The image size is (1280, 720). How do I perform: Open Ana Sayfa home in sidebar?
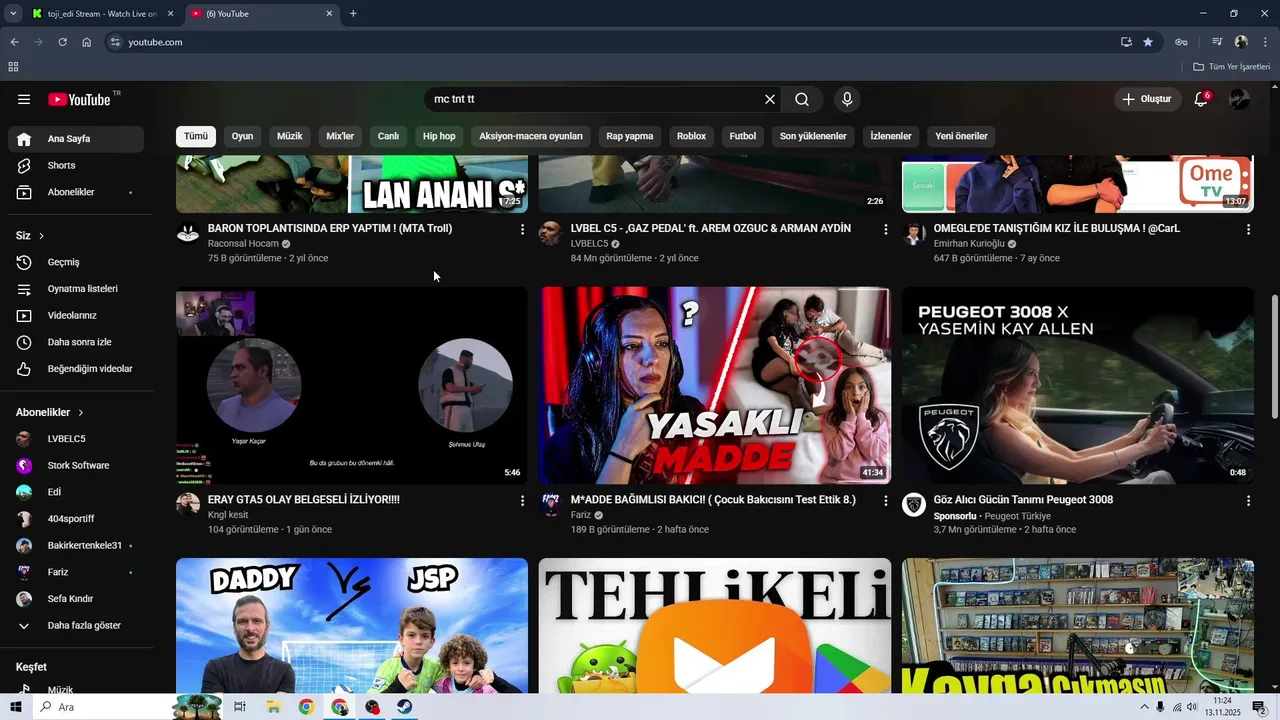coord(76,139)
